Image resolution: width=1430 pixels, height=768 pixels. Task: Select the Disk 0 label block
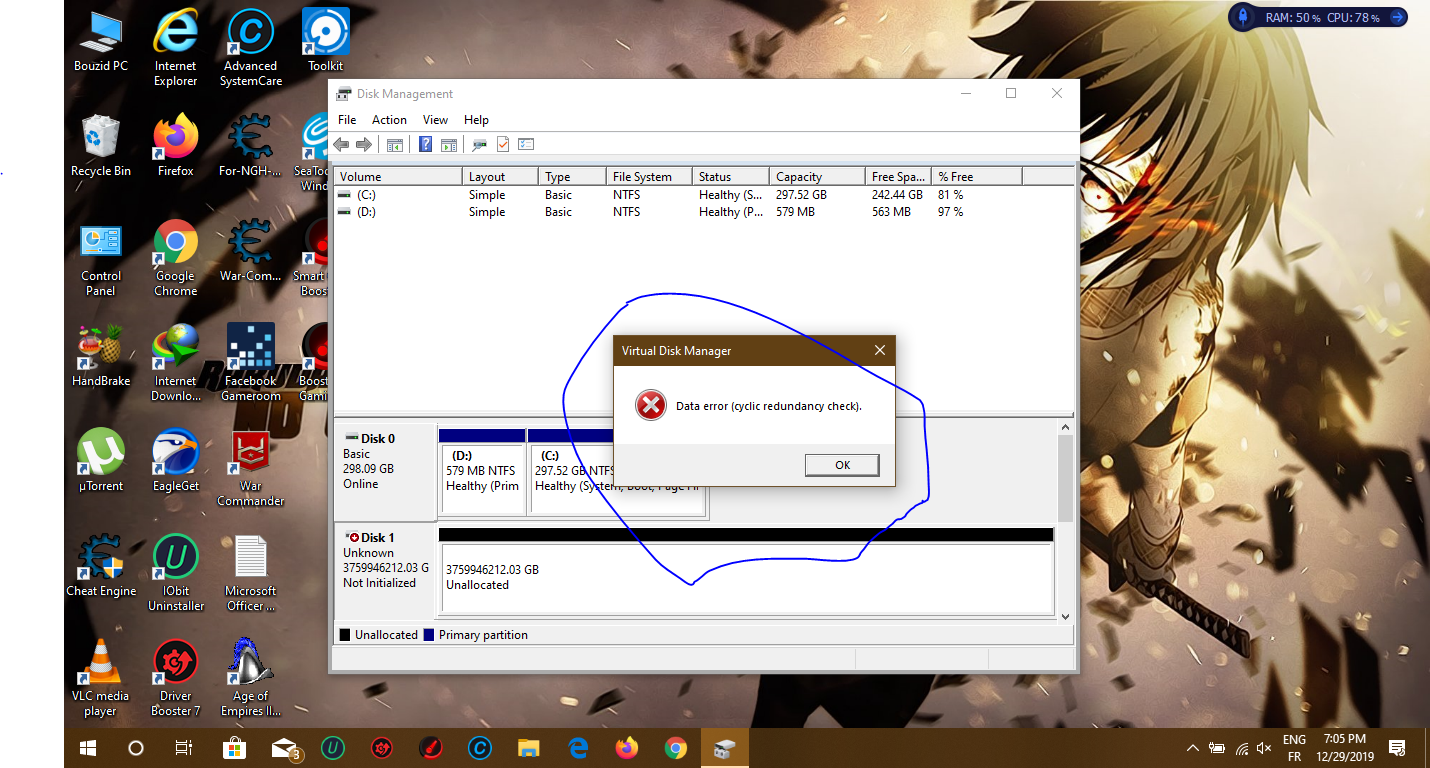coord(385,471)
